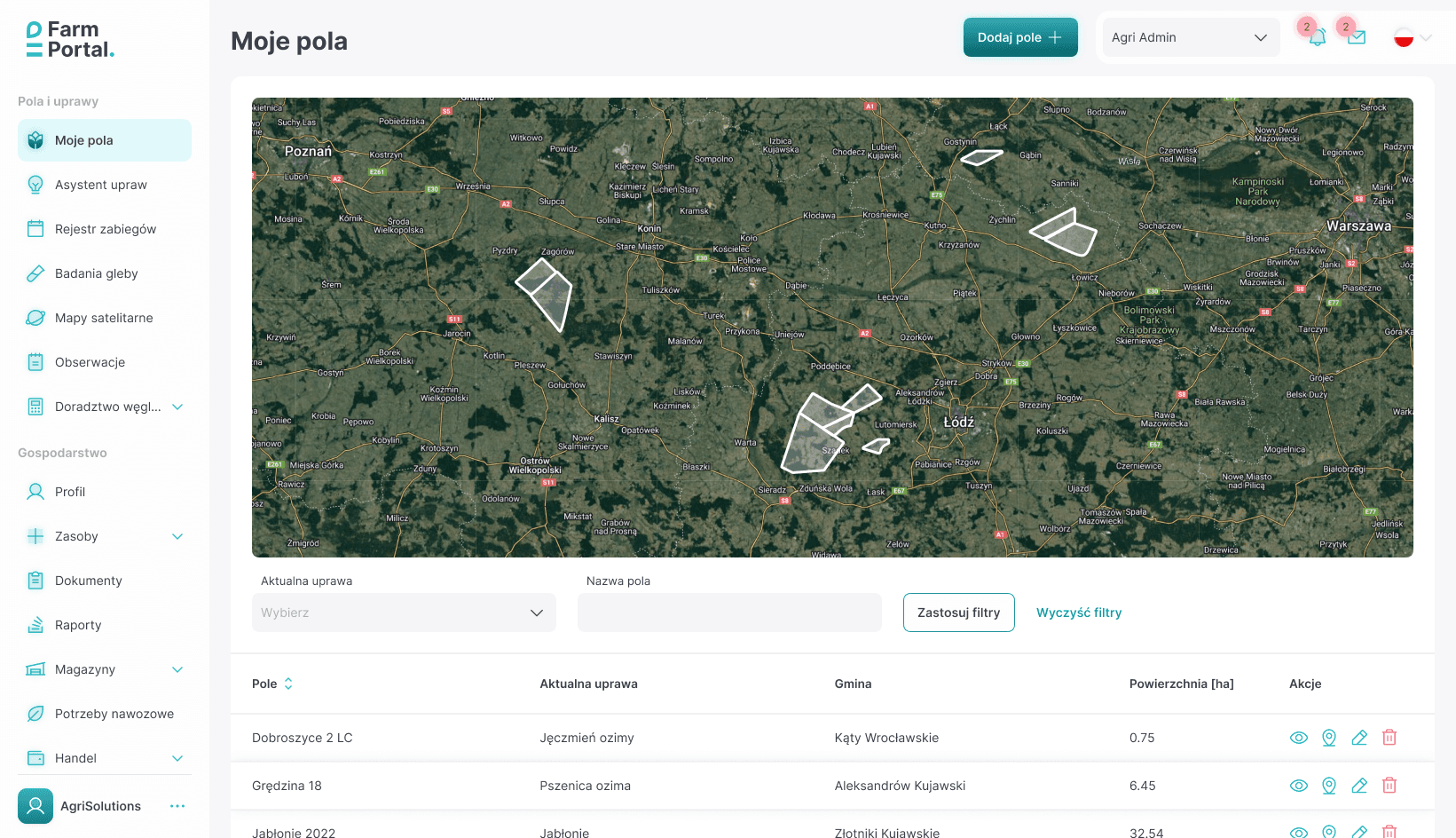Click the Nazwa pola input field

[729, 613]
